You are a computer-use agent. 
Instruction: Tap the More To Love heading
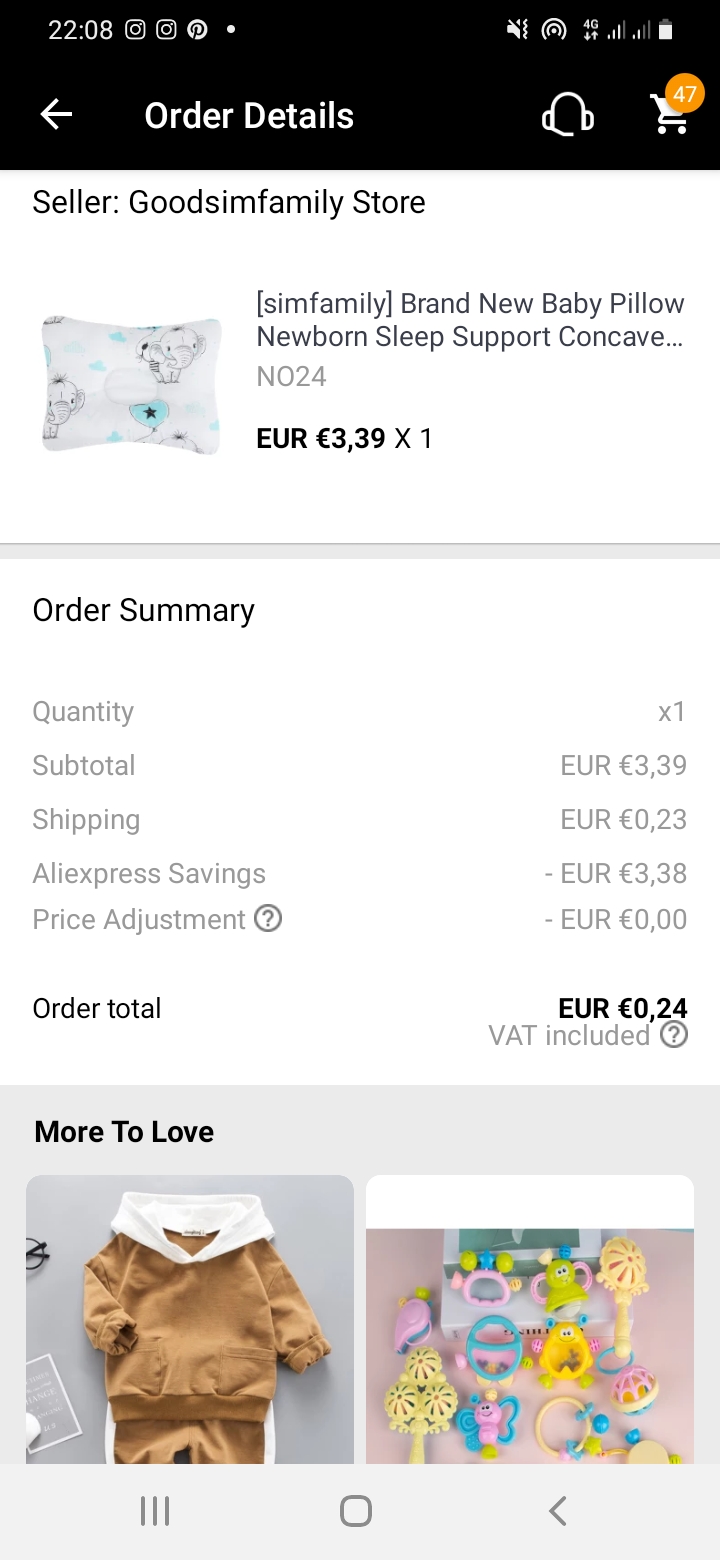[124, 1132]
